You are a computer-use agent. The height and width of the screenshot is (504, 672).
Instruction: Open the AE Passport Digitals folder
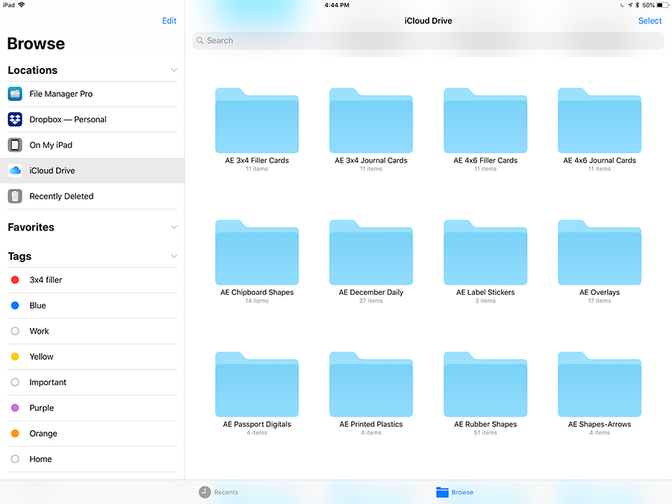257,384
